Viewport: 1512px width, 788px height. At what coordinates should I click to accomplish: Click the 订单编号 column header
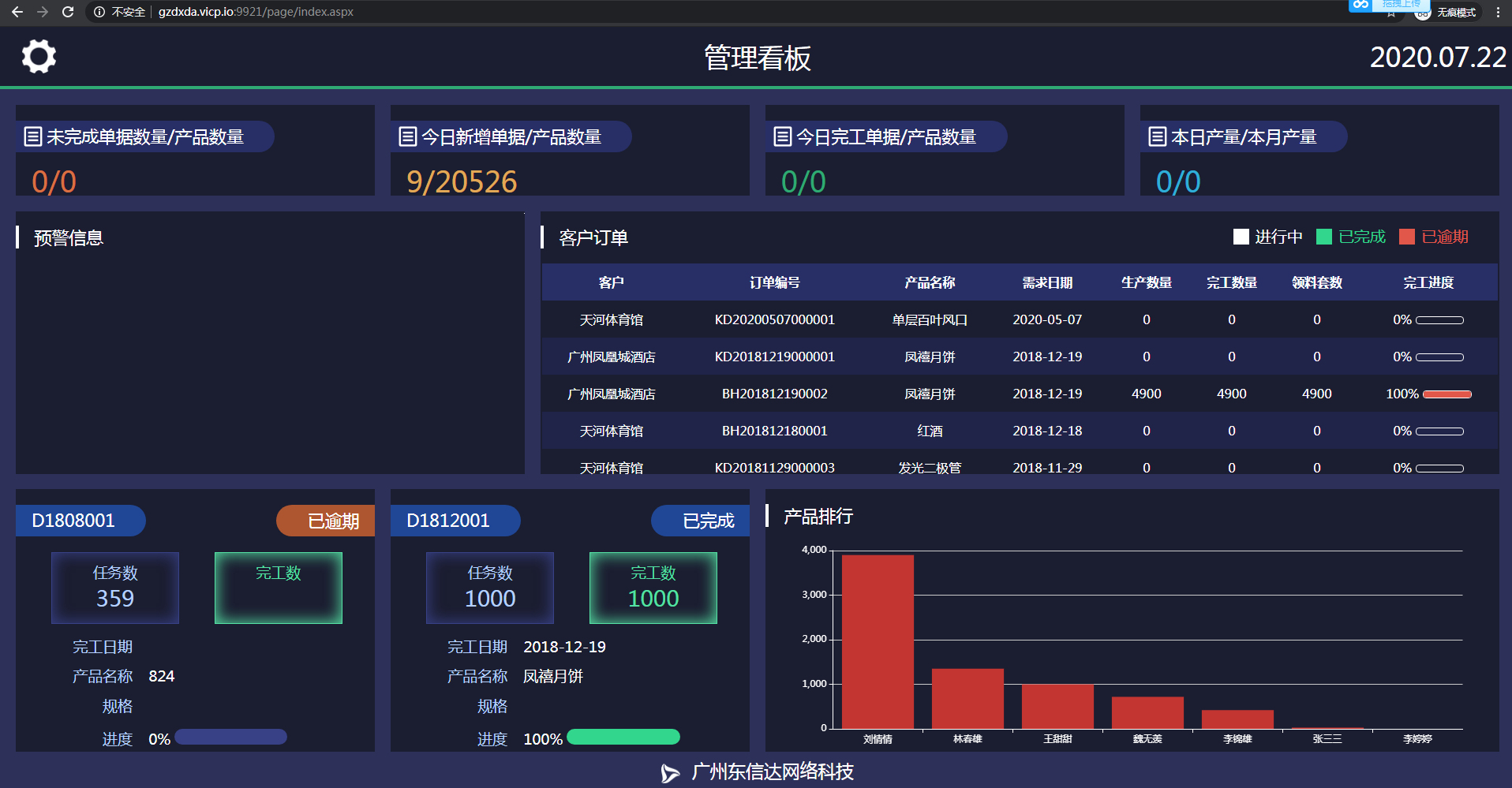click(x=774, y=282)
